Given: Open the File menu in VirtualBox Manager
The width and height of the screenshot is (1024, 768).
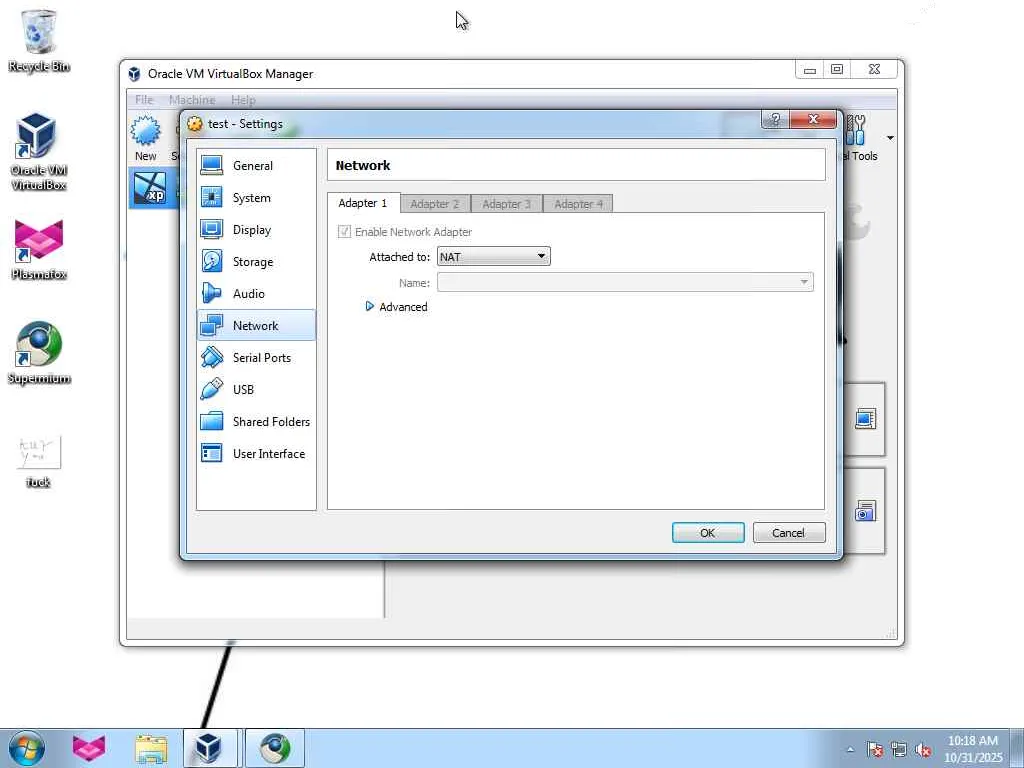Looking at the screenshot, I should click(x=144, y=100).
